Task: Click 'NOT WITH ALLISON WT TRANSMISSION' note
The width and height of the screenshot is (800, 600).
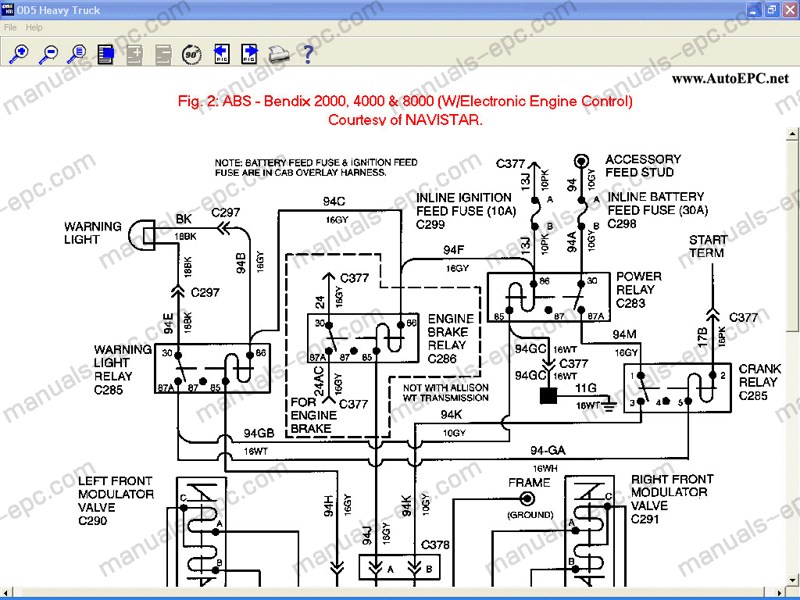Action: [445, 393]
